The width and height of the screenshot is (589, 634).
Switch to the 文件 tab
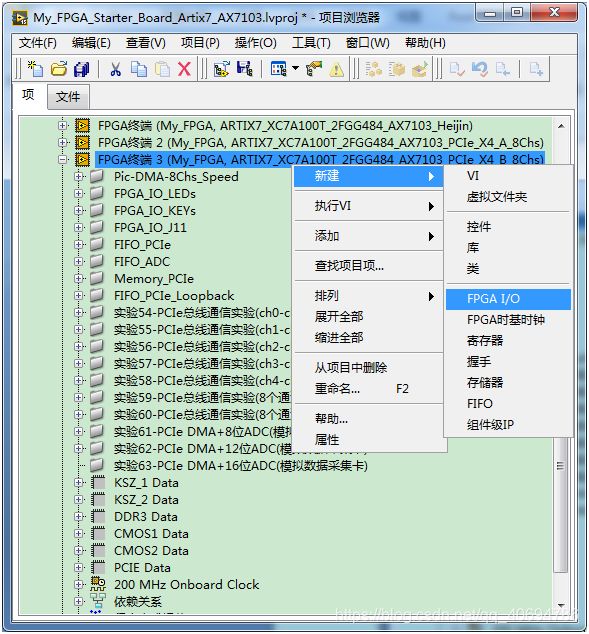68,97
